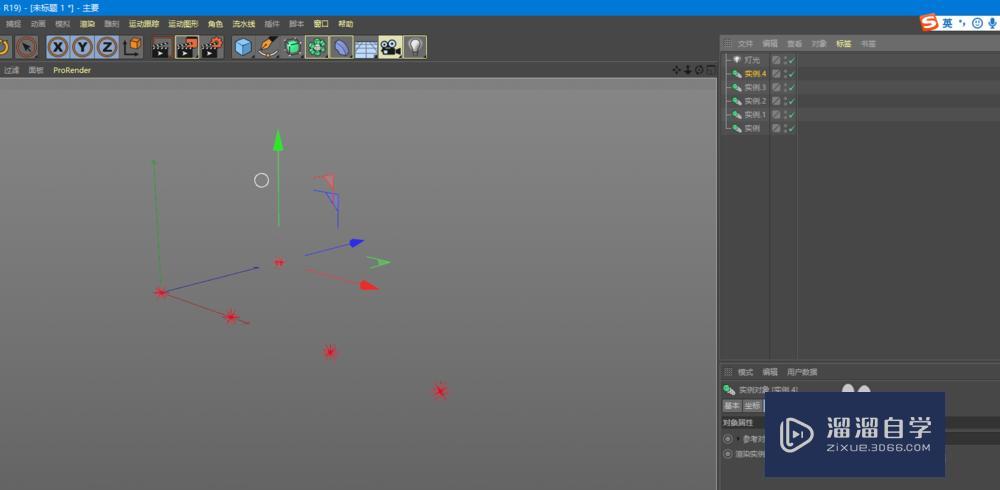Viewport: 1000px width, 490px height.
Task: Add a Camera object
Action: coord(390,47)
